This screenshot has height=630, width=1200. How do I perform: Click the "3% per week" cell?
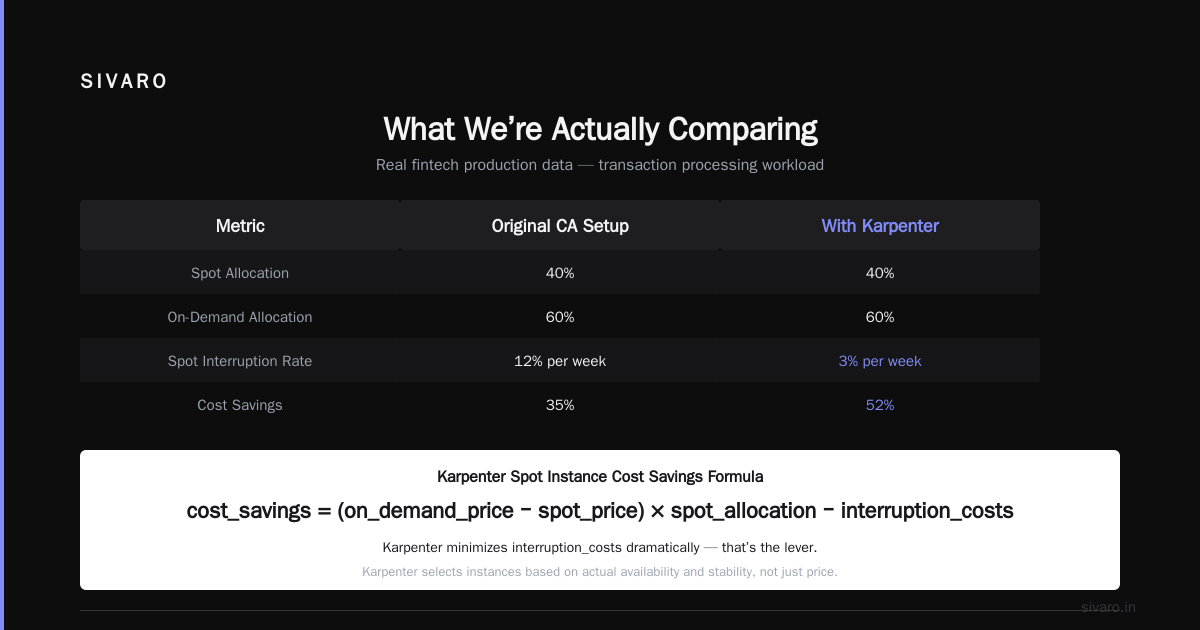coord(880,361)
